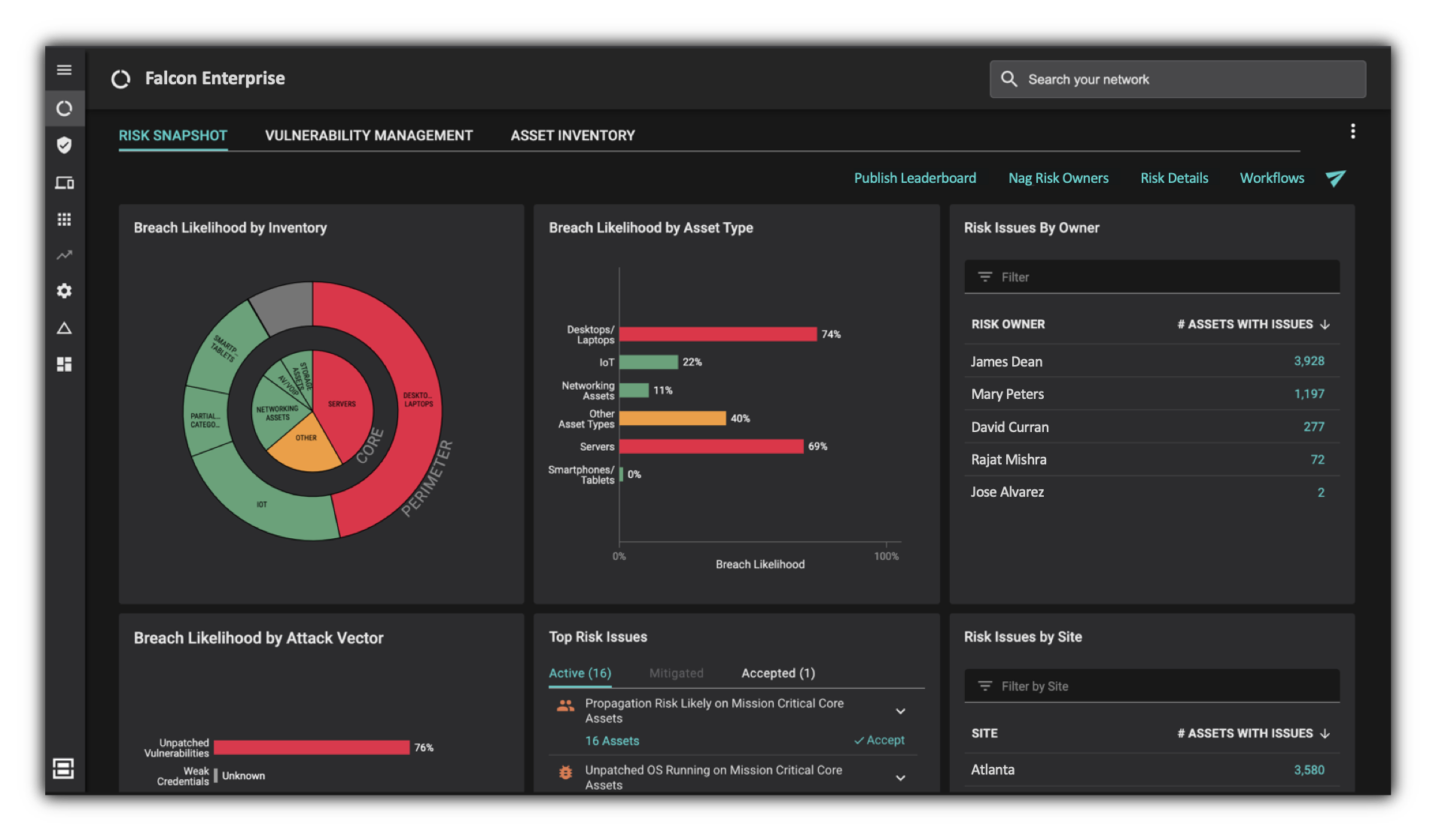Select the Mitigated tab
The image size is (1436, 840).
676,673
